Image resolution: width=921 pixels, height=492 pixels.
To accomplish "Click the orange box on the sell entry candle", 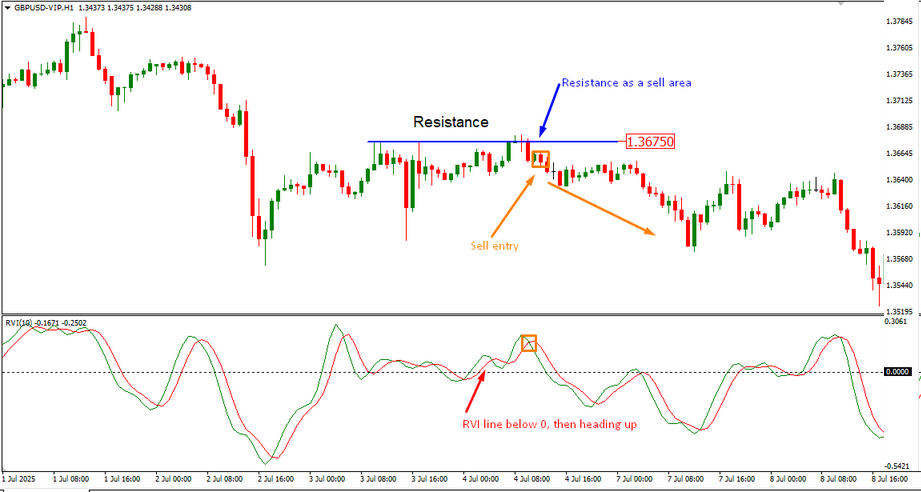I will click(541, 158).
